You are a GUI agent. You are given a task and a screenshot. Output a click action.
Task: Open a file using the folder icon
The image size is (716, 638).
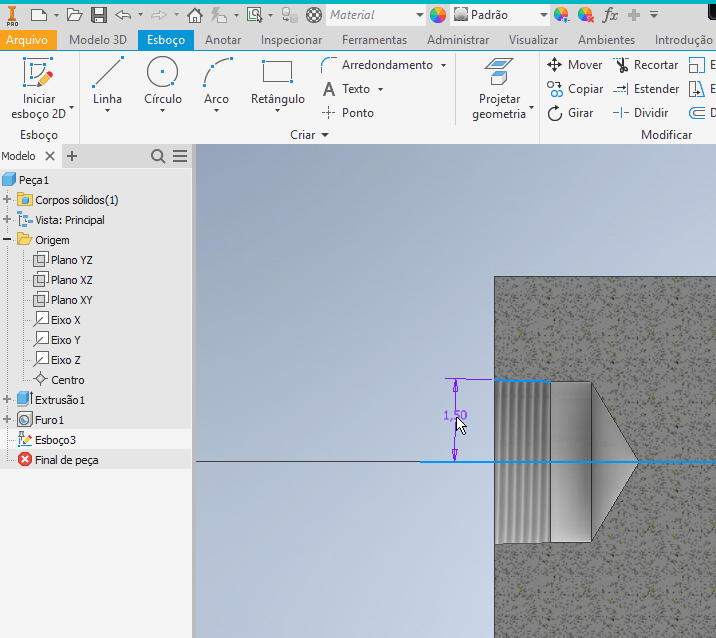[74, 15]
